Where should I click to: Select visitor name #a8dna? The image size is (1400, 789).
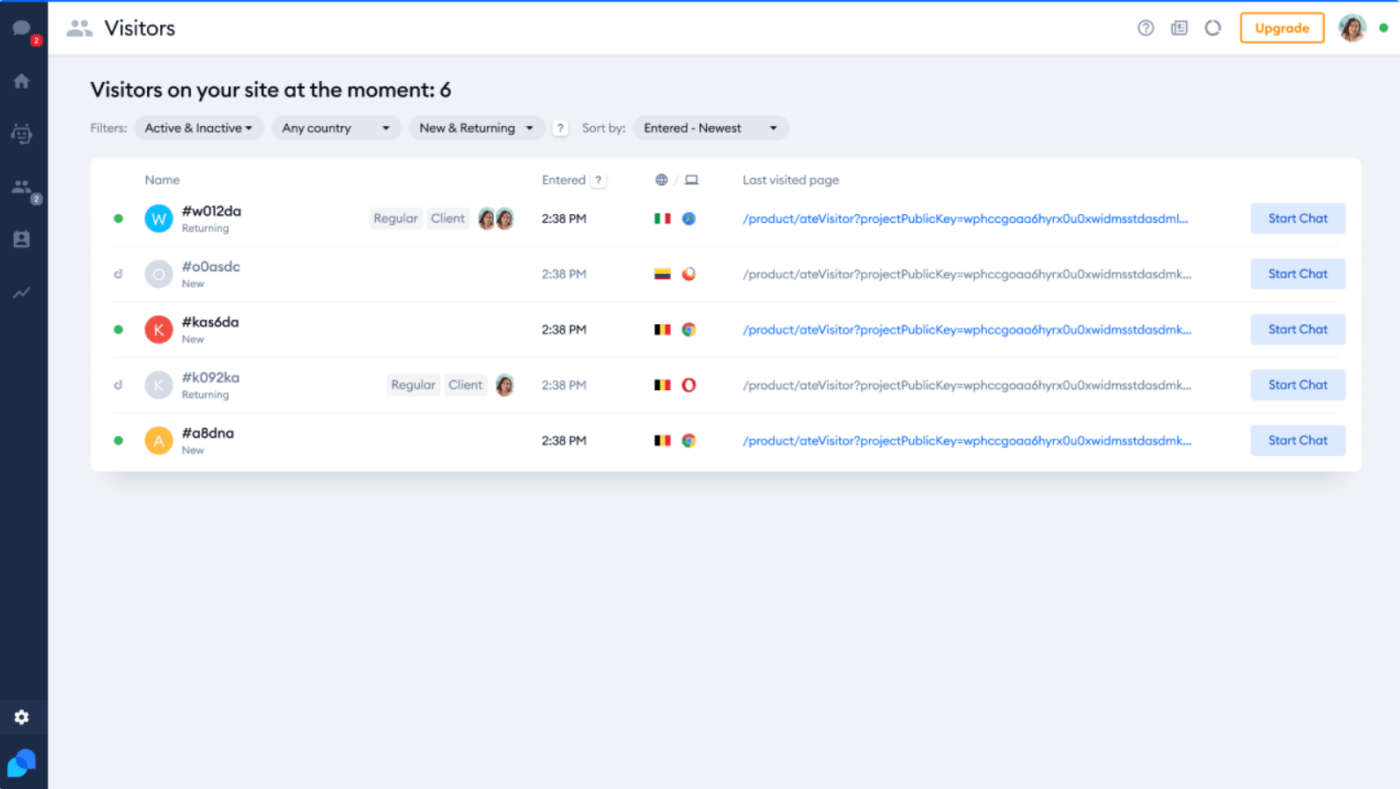point(208,433)
